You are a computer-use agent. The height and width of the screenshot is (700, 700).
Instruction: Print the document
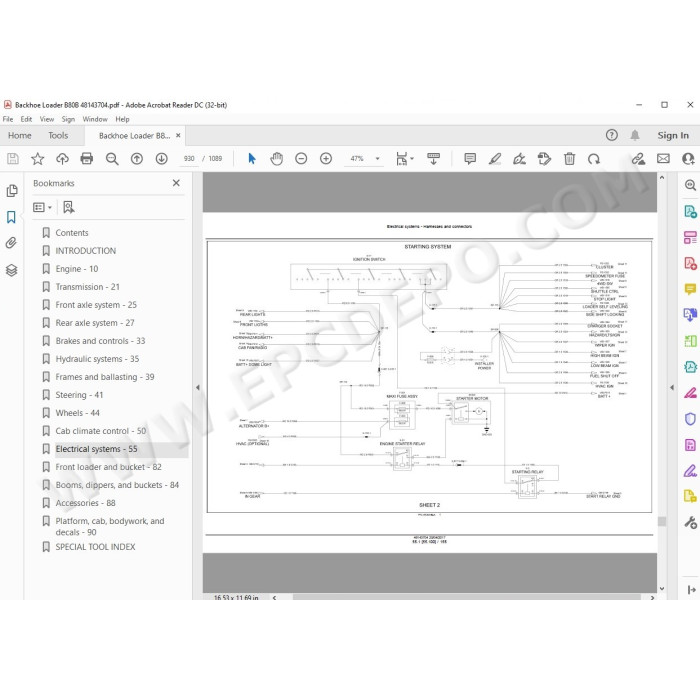[x=87, y=158]
